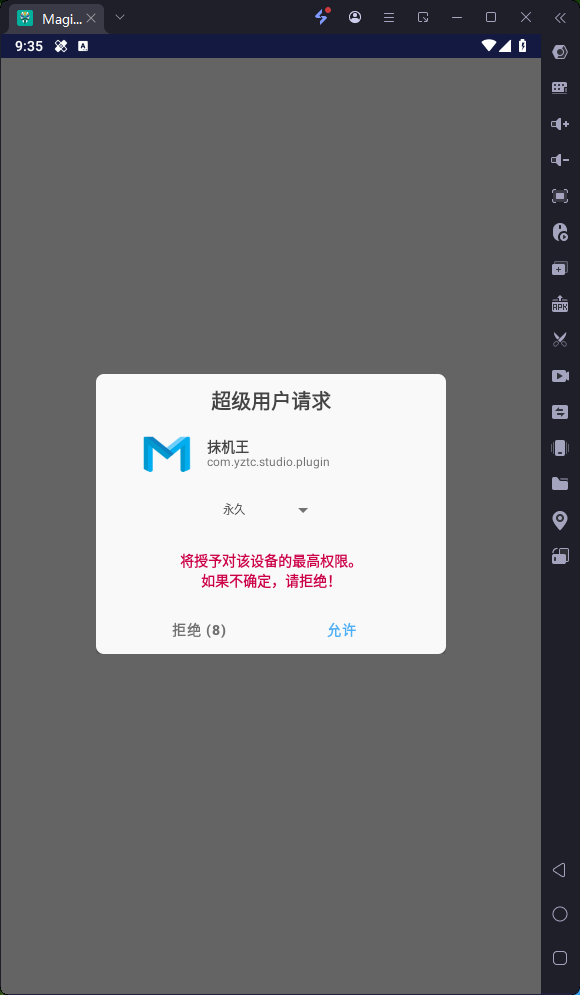The image size is (580, 995).
Task: Allow the superuser request with 允许
Action: [x=341, y=630]
